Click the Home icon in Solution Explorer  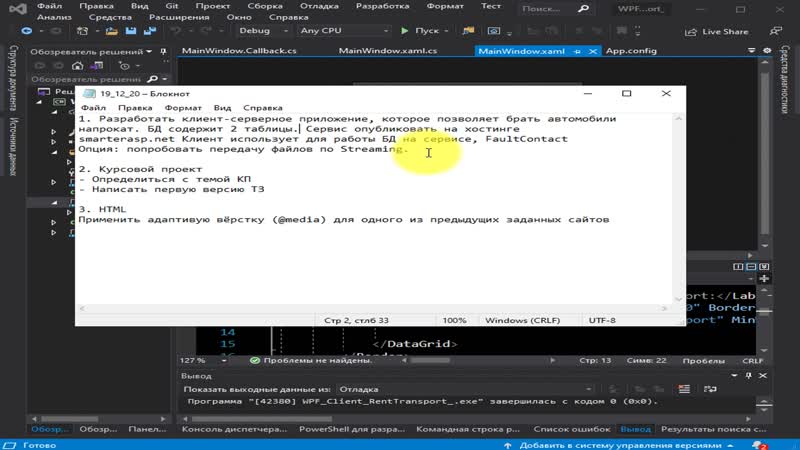77,65
